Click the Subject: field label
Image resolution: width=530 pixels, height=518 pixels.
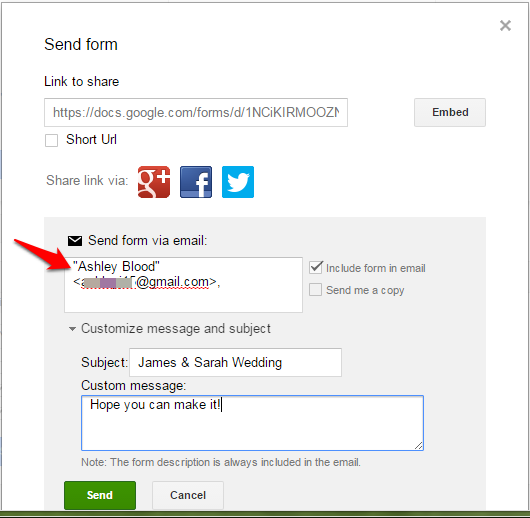104,363
